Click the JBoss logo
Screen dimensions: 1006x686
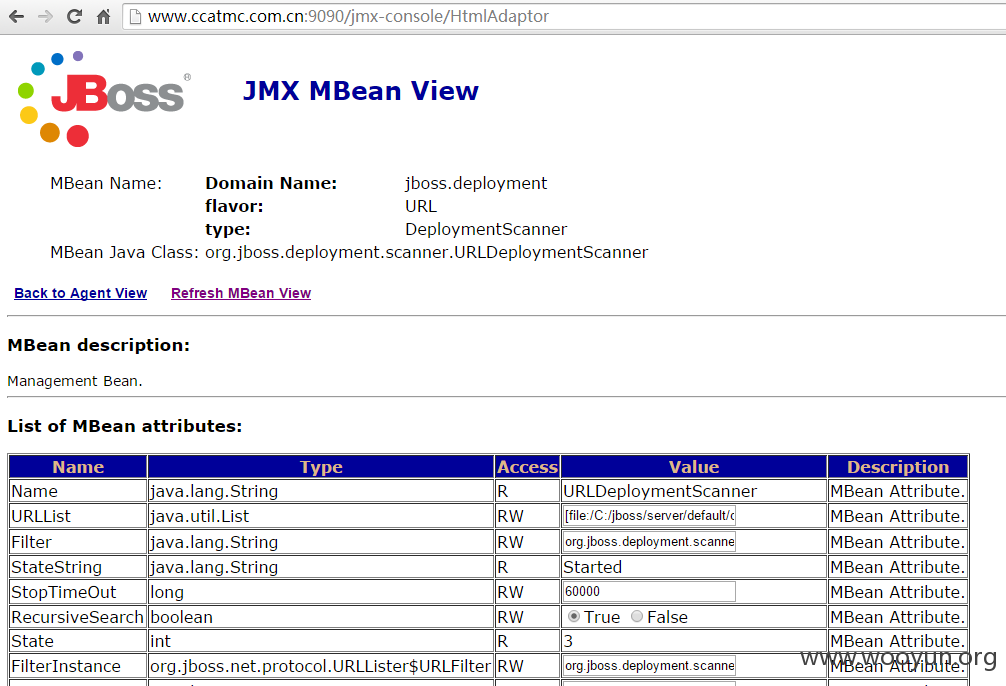click(x=104, y=98)
